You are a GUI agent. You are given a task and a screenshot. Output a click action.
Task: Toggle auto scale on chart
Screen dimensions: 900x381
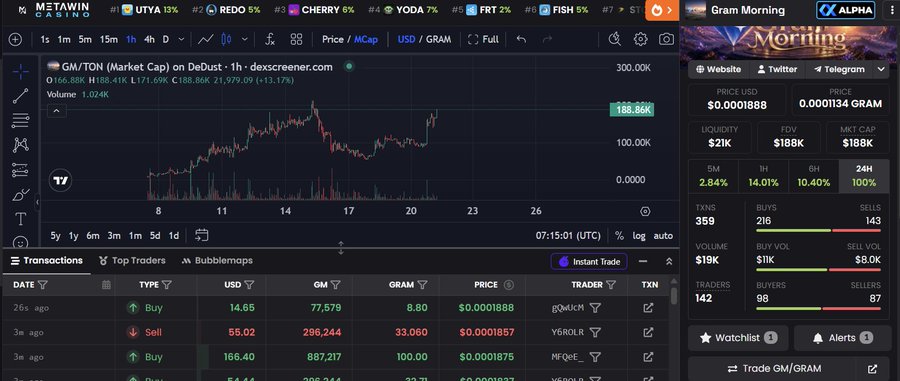[x=663, y=236]
